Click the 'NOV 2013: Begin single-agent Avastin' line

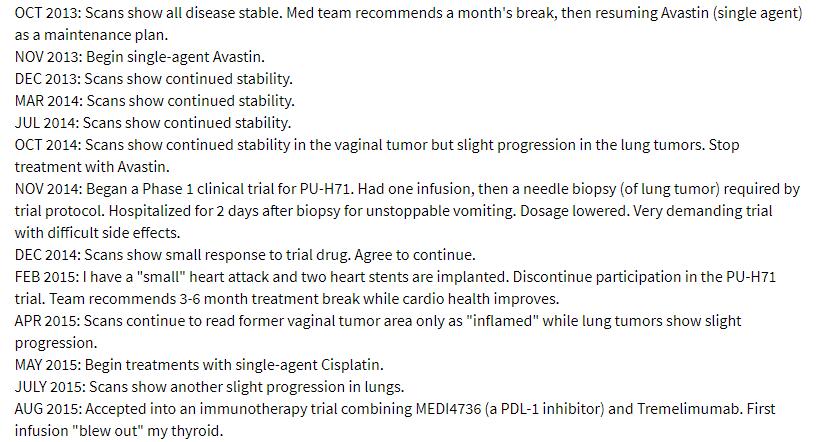click(x=139, y=57)
